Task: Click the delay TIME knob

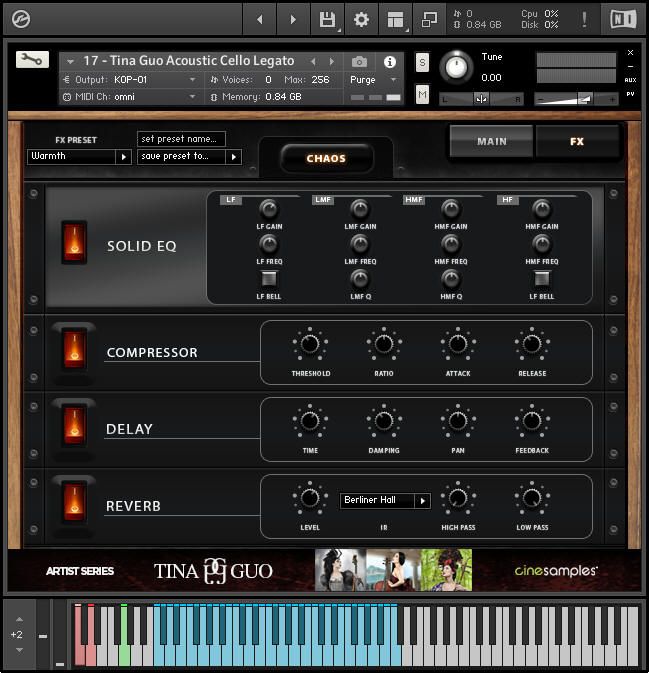Action: click(x=310, y=421)
